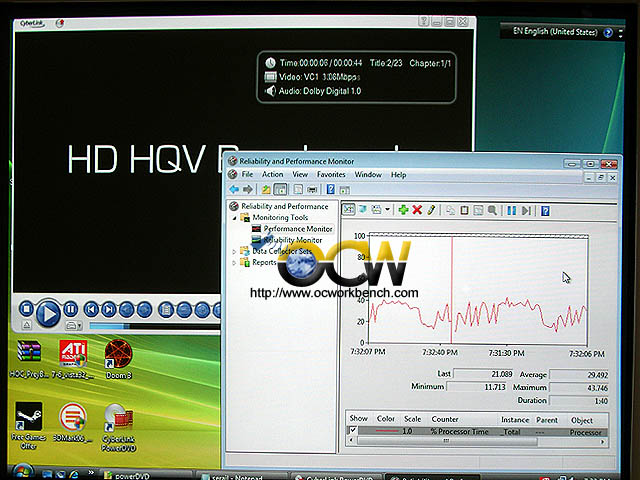Click the Doom 3 desktop icon
This screenshot has height=480, width=640.
118,359
